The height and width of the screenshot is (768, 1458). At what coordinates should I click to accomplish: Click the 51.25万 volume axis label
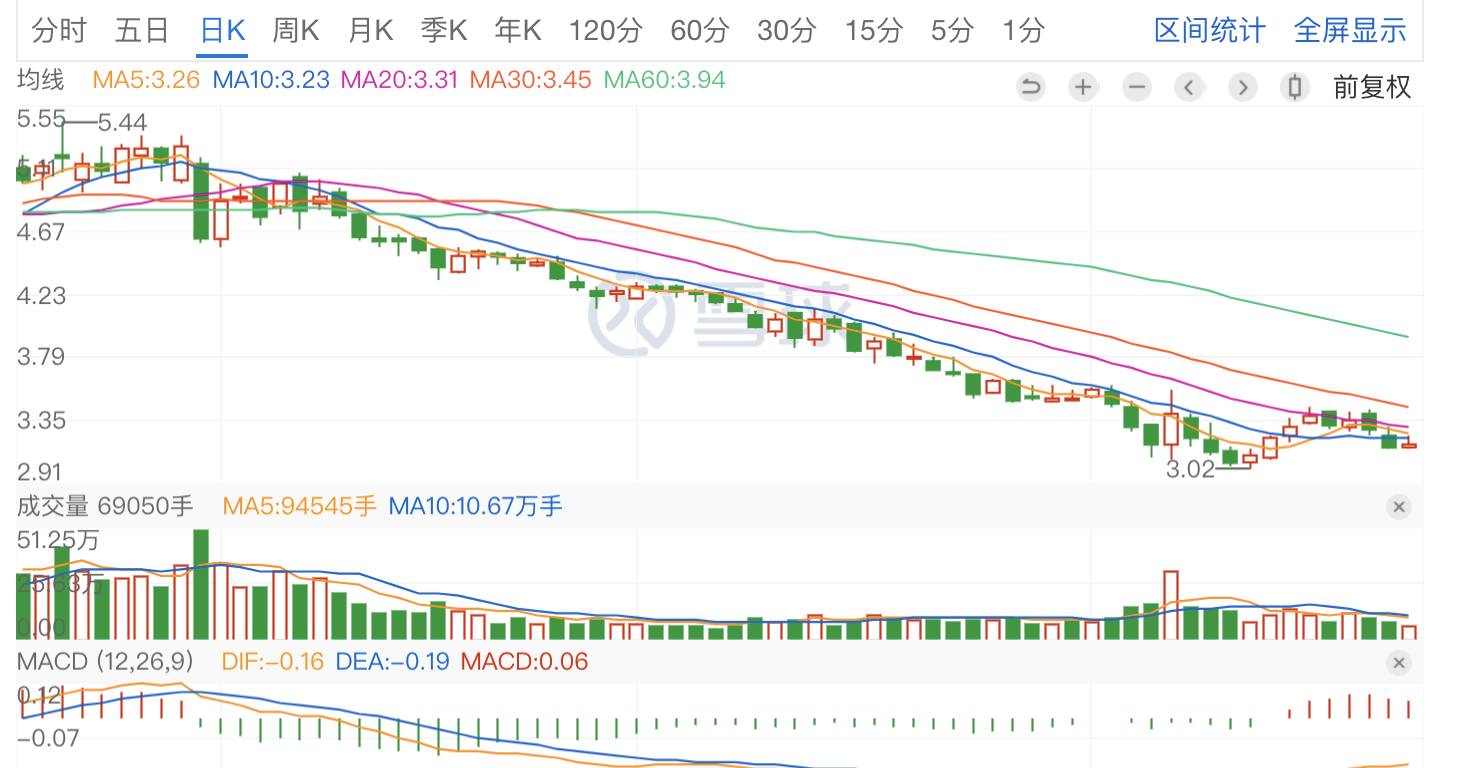pyautogui.click(x=58, y=541)
